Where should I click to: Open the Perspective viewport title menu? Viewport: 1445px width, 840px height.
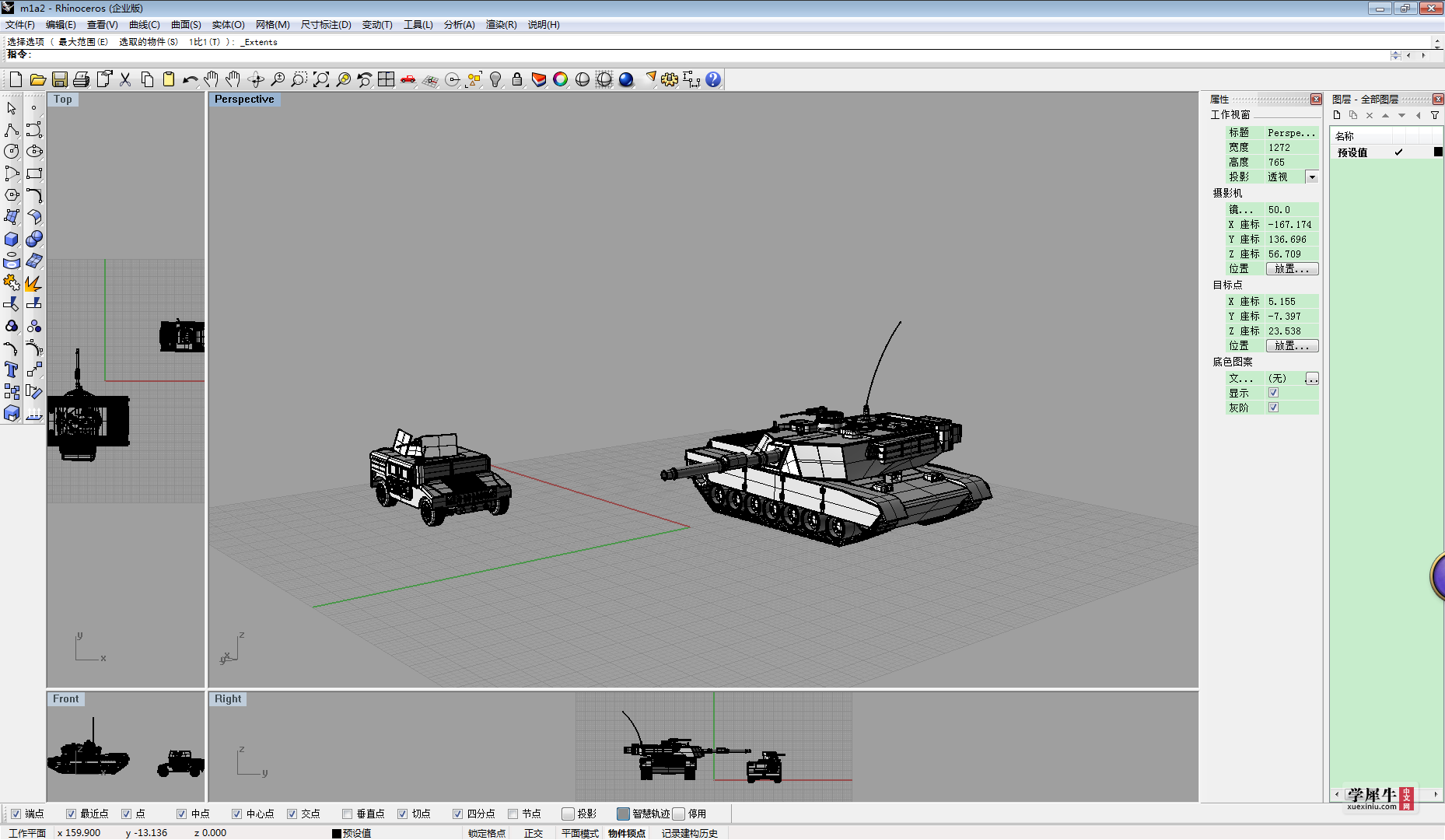point(244,99)
